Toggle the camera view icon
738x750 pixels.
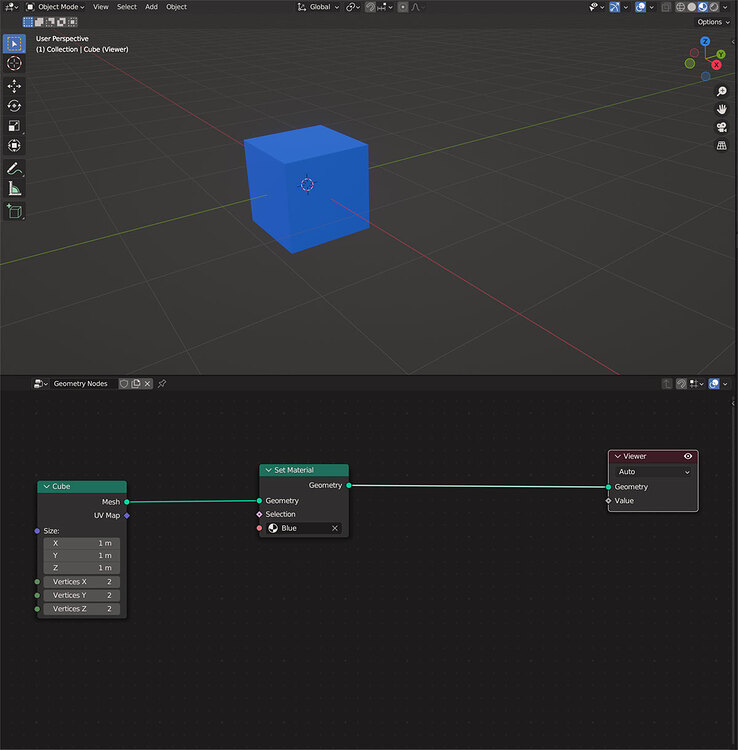pyautogui.click(x=722, y=127)
